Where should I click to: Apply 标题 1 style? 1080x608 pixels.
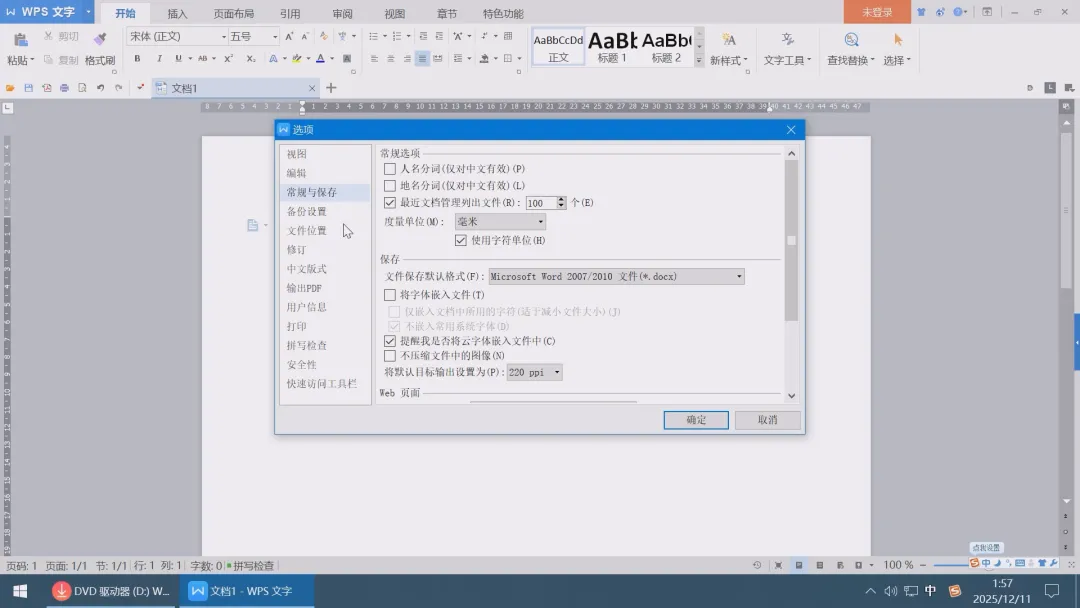coord(612,48)
